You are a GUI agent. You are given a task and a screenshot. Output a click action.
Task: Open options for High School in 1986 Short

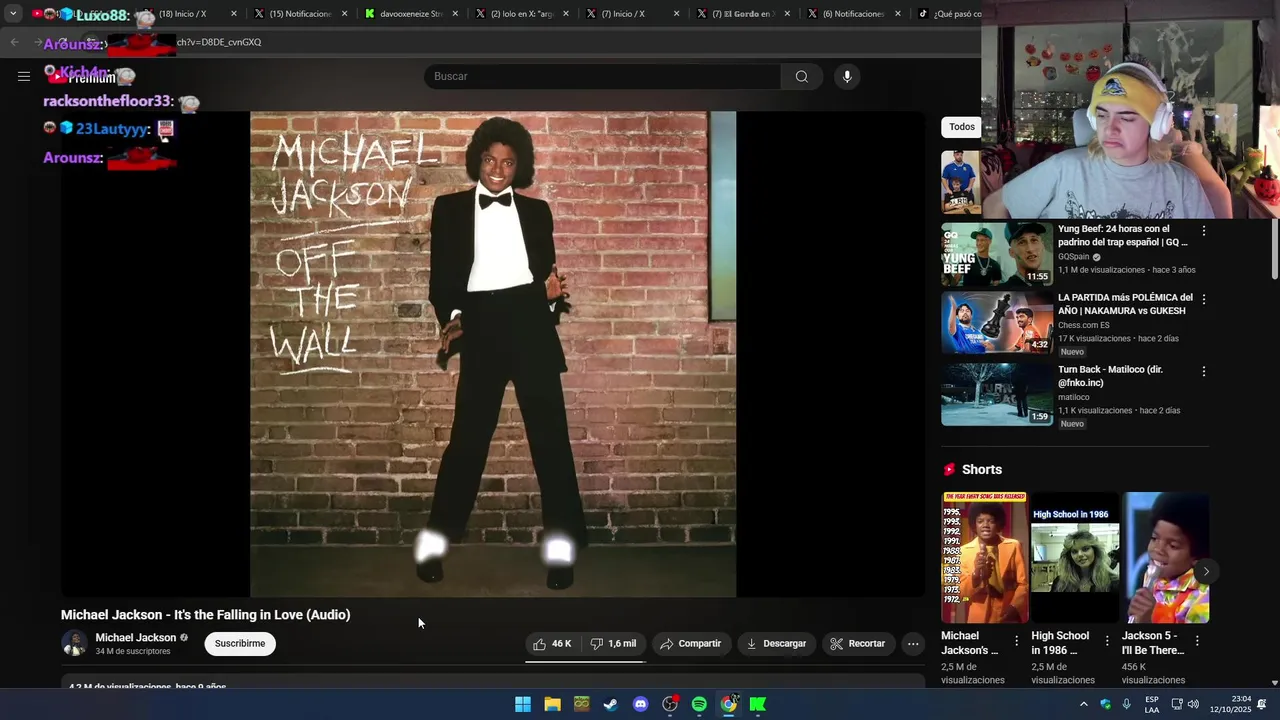[1107, 641]
